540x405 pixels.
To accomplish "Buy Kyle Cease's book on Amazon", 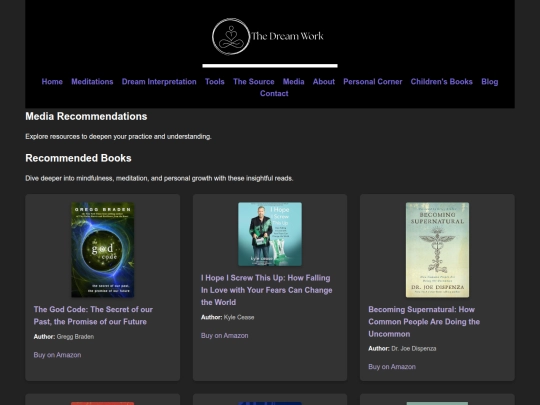I will [225, 335].
